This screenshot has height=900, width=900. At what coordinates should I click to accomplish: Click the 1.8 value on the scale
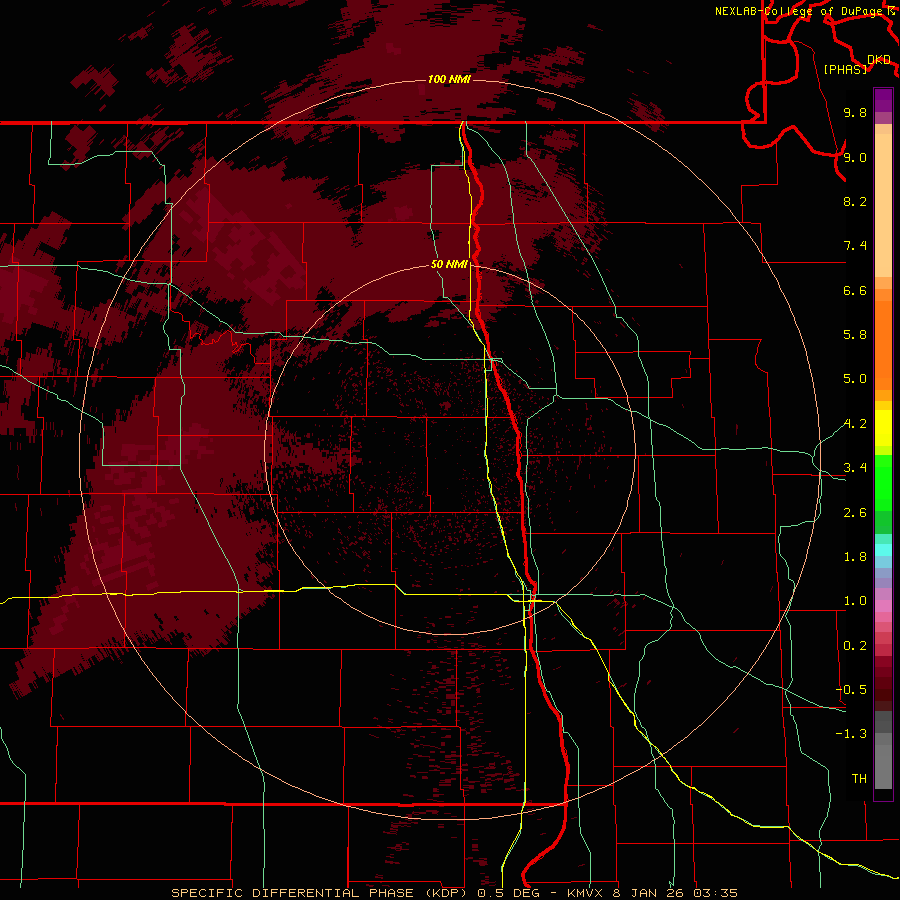click(x=855, y=557)
